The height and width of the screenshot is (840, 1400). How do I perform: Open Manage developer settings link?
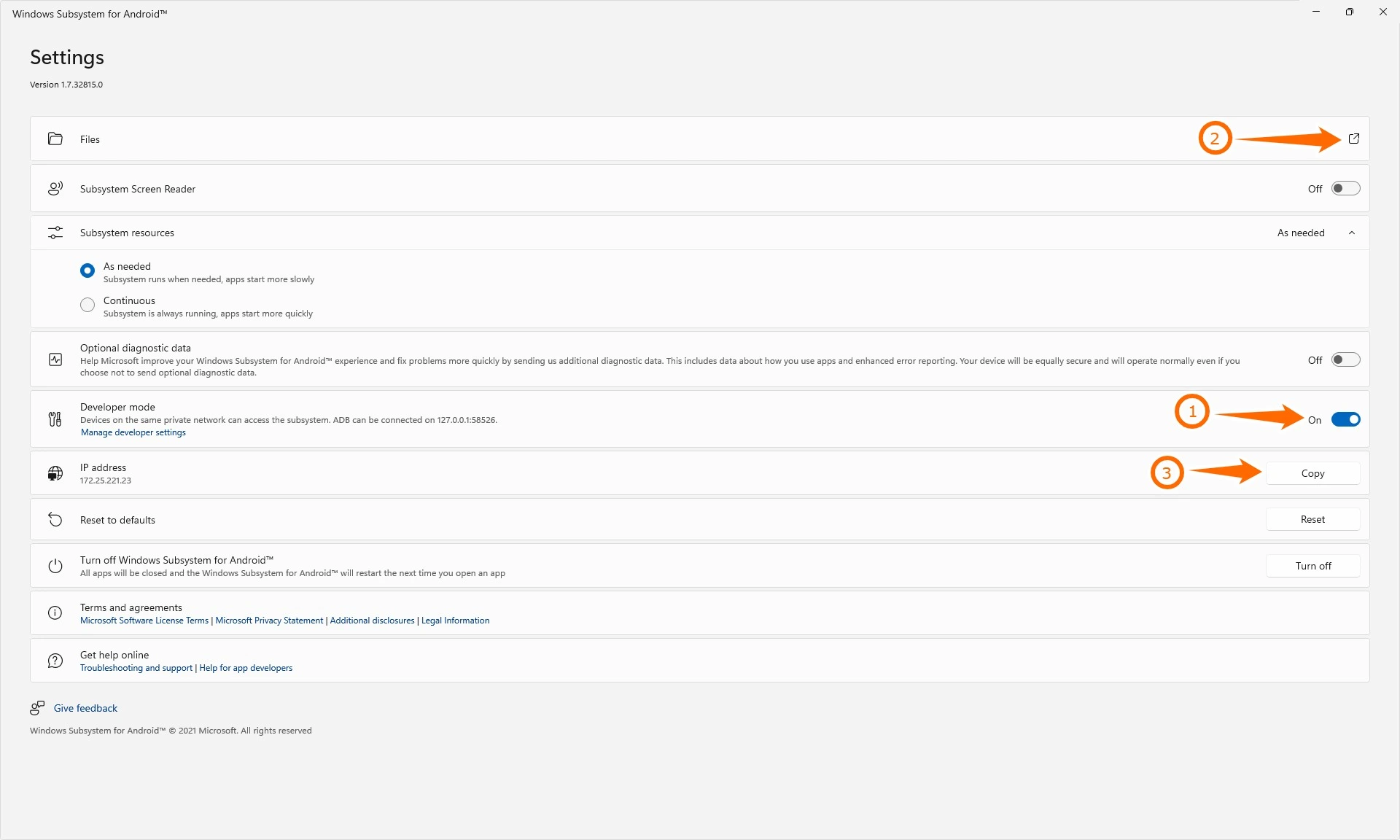pyautogui.click(x=133, y=432)
